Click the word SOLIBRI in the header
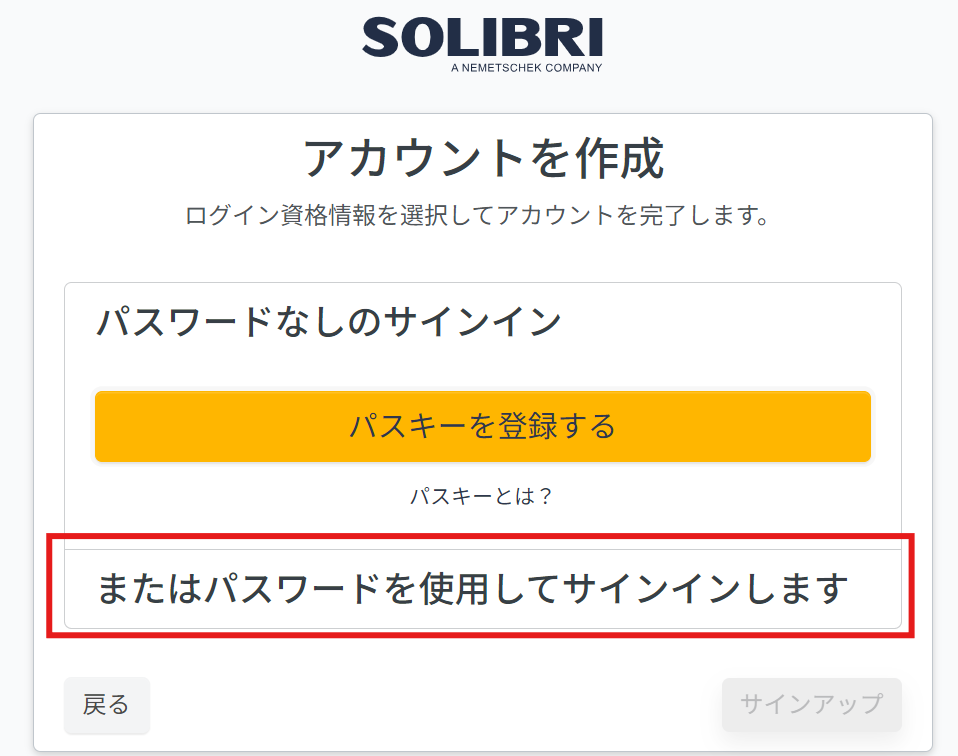This screenshot has height=756, width=958. tap(482, 37)
